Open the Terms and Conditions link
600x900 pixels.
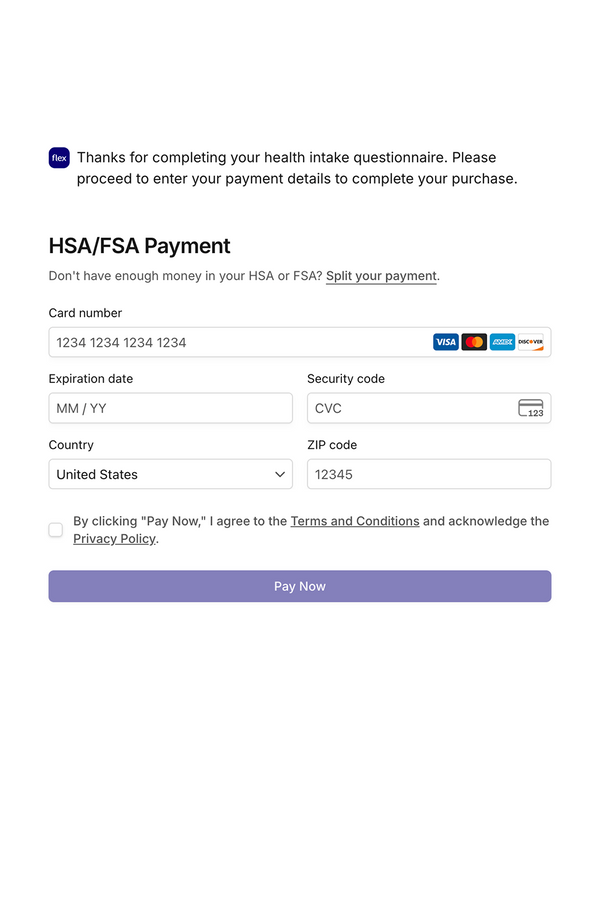click(x=355, y=521)
